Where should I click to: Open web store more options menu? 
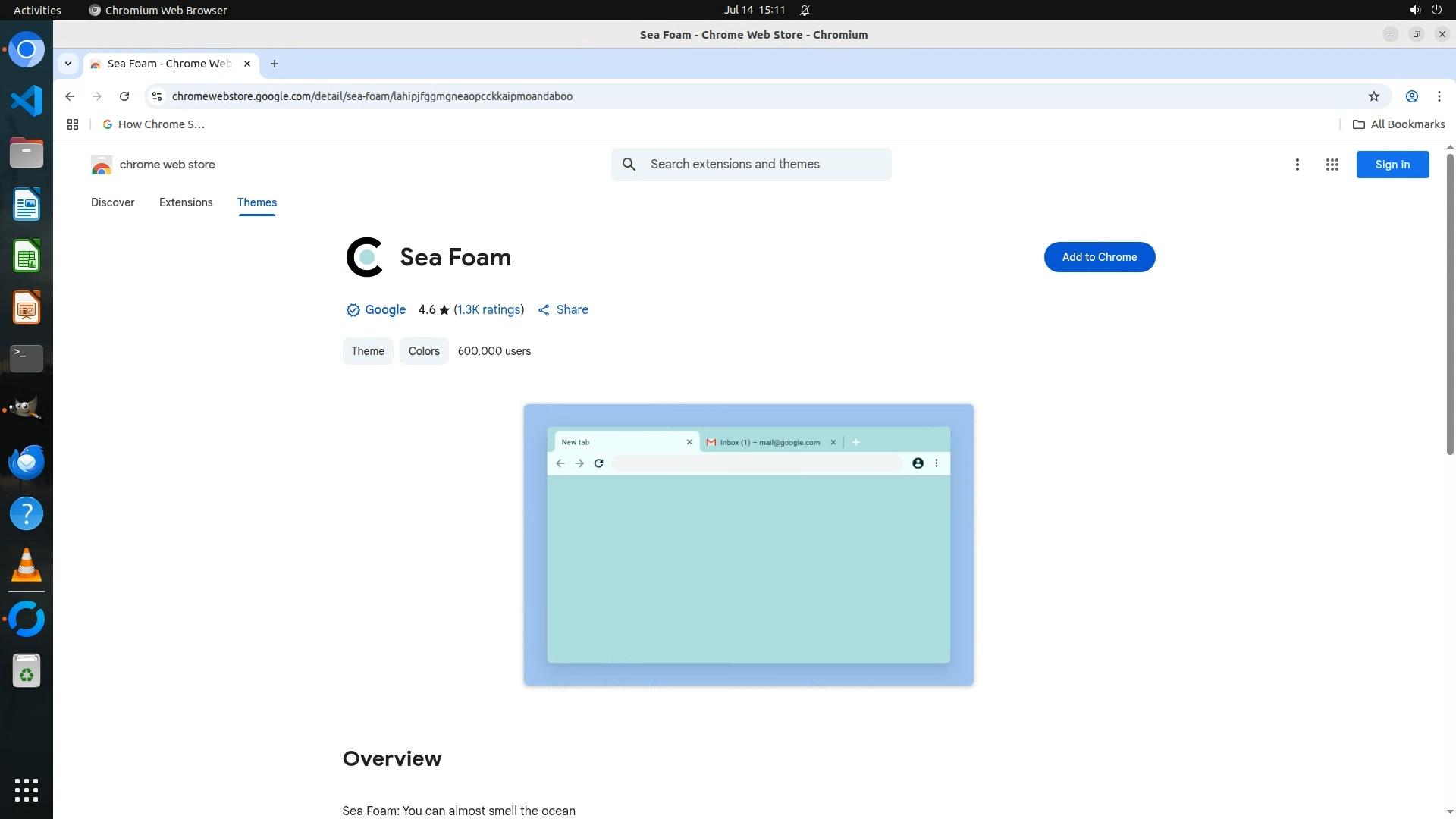tap(1297, 165)
